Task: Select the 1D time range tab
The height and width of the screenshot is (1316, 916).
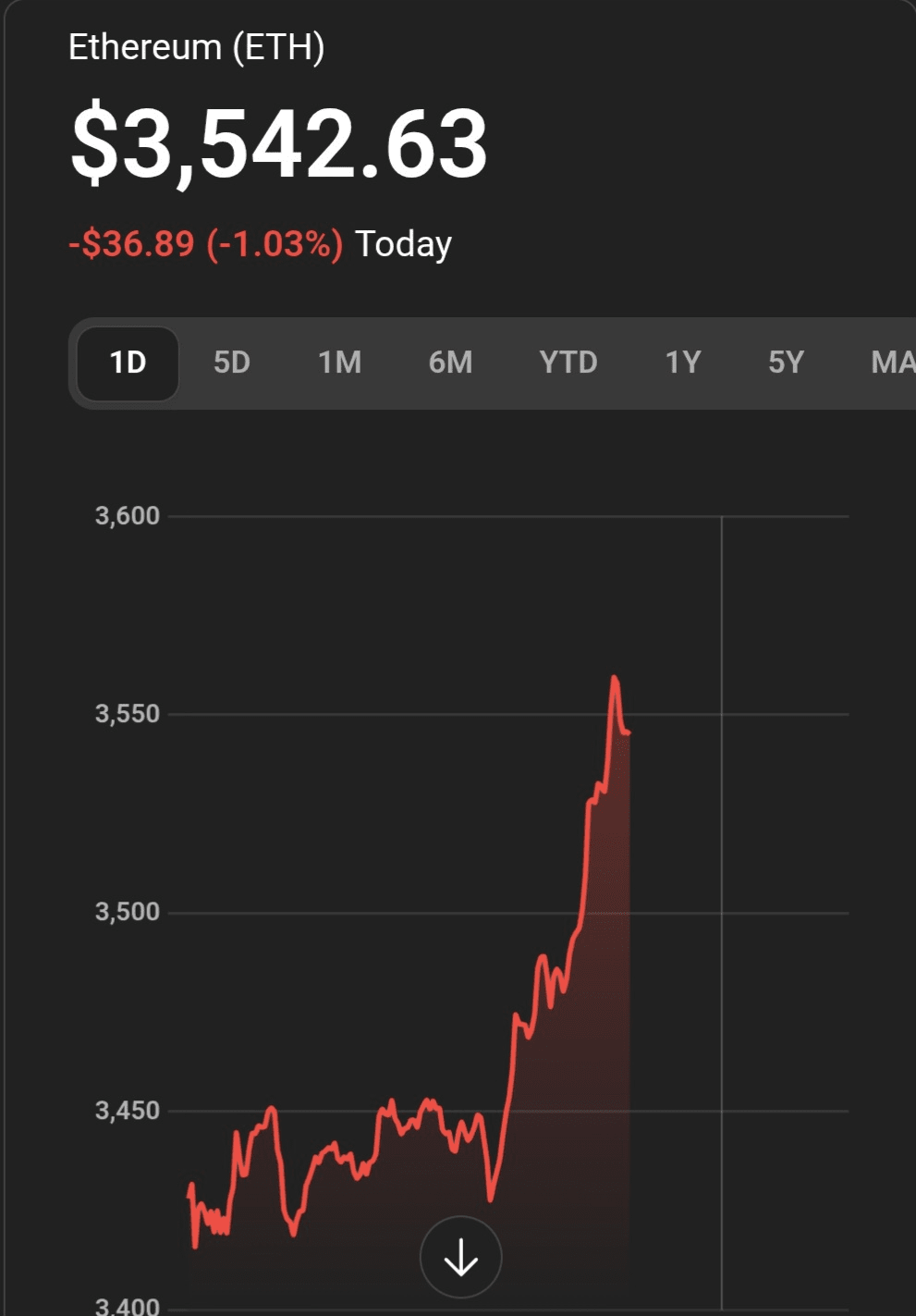Action: point(128,363)
